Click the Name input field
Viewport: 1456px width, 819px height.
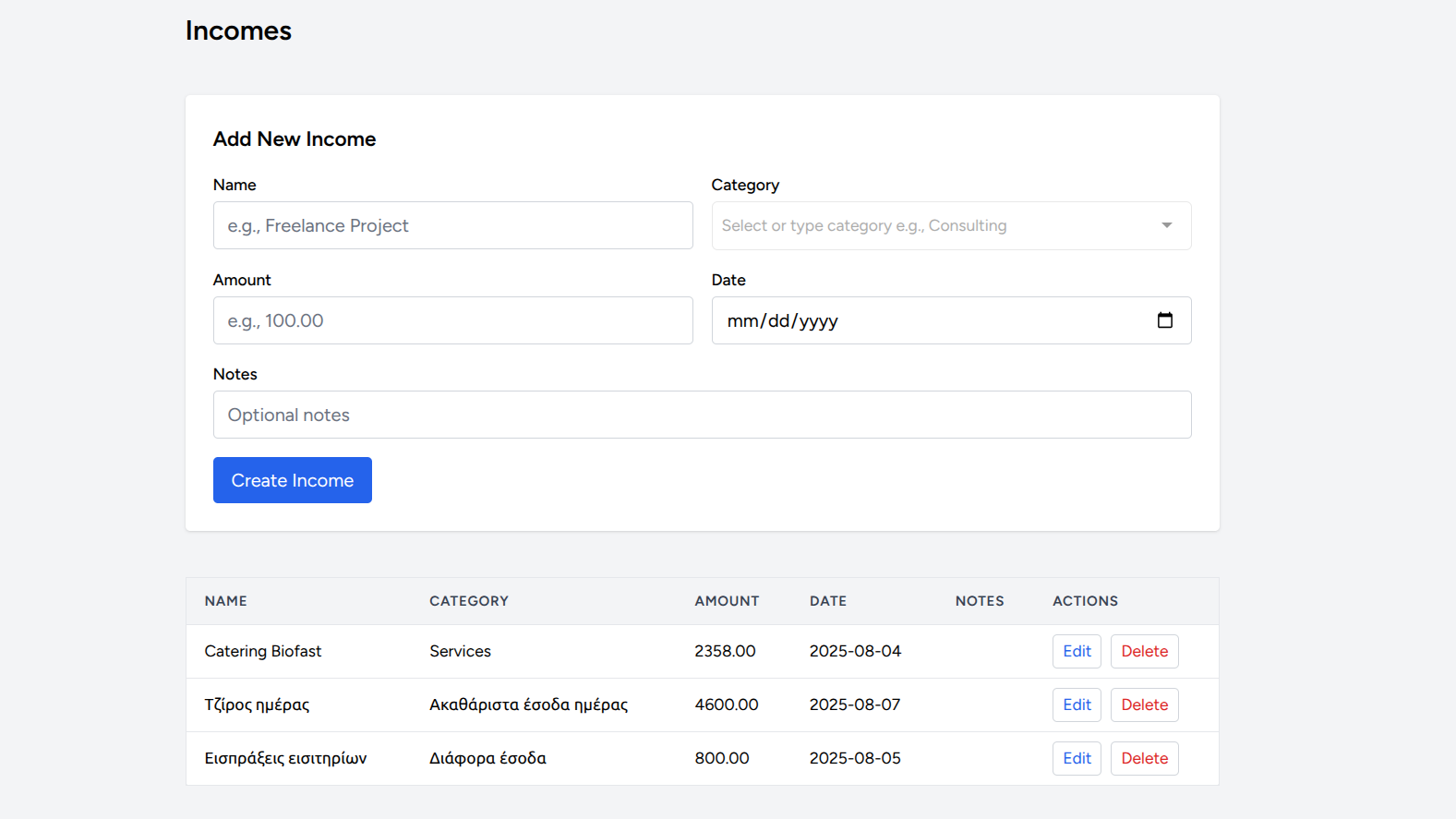452,225
